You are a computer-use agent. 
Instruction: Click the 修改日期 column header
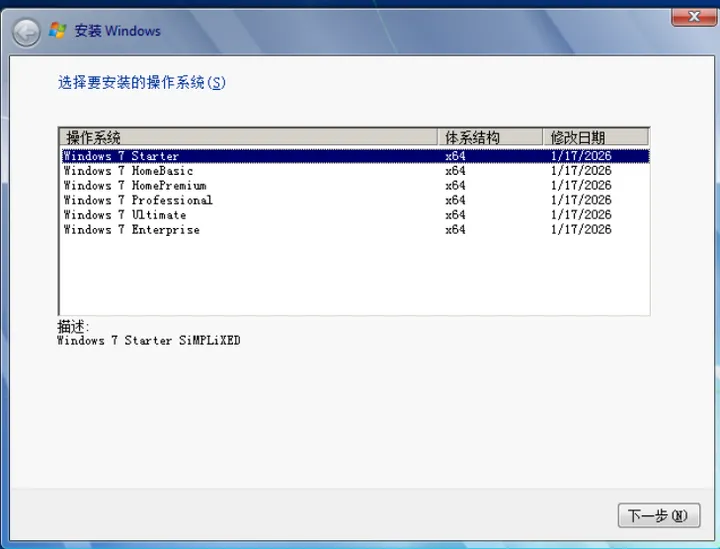[596, 137]
